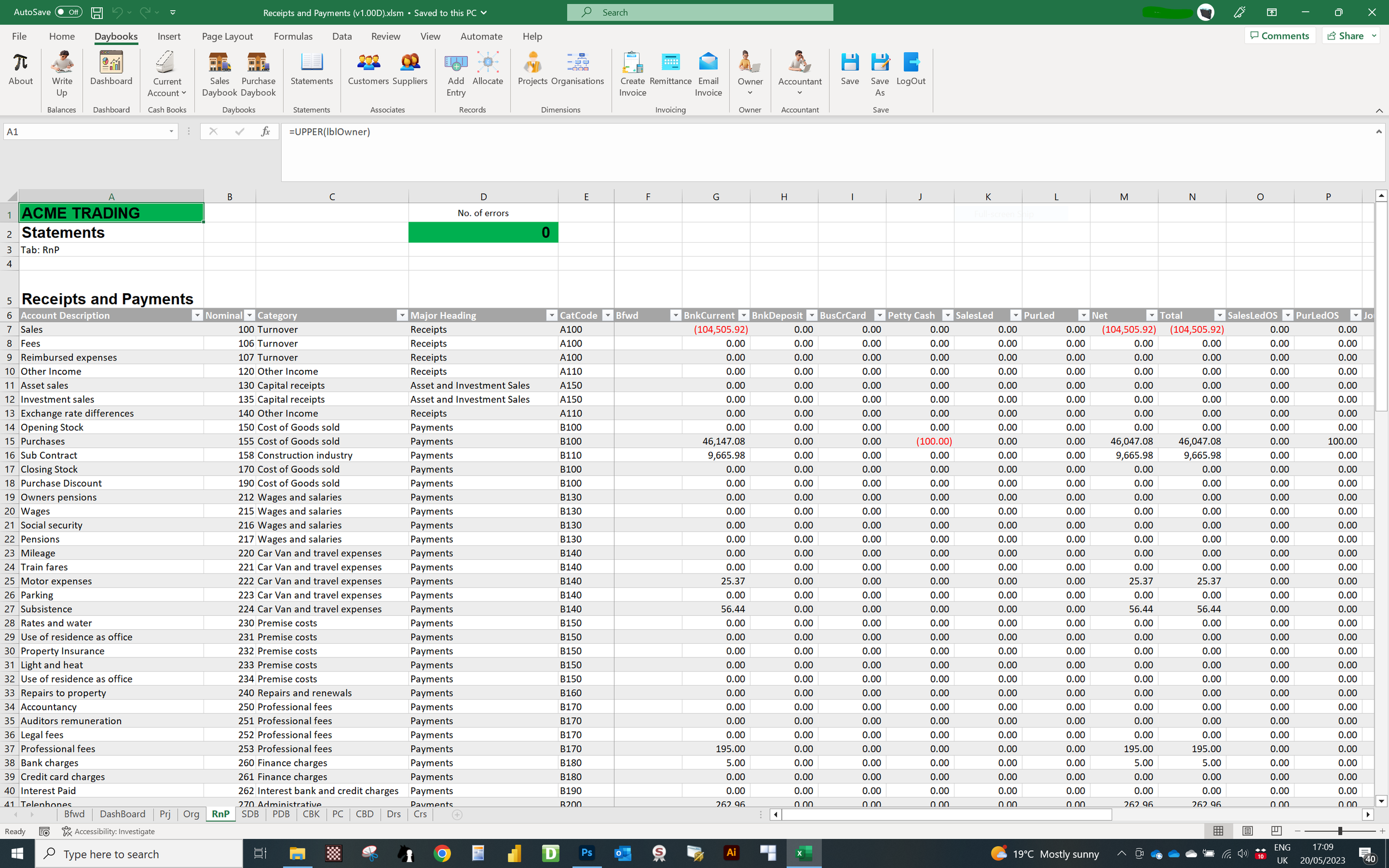Screen dimensions: 1389x868
Task: Toggle the AutoSave switch
Action: [68, 12]
